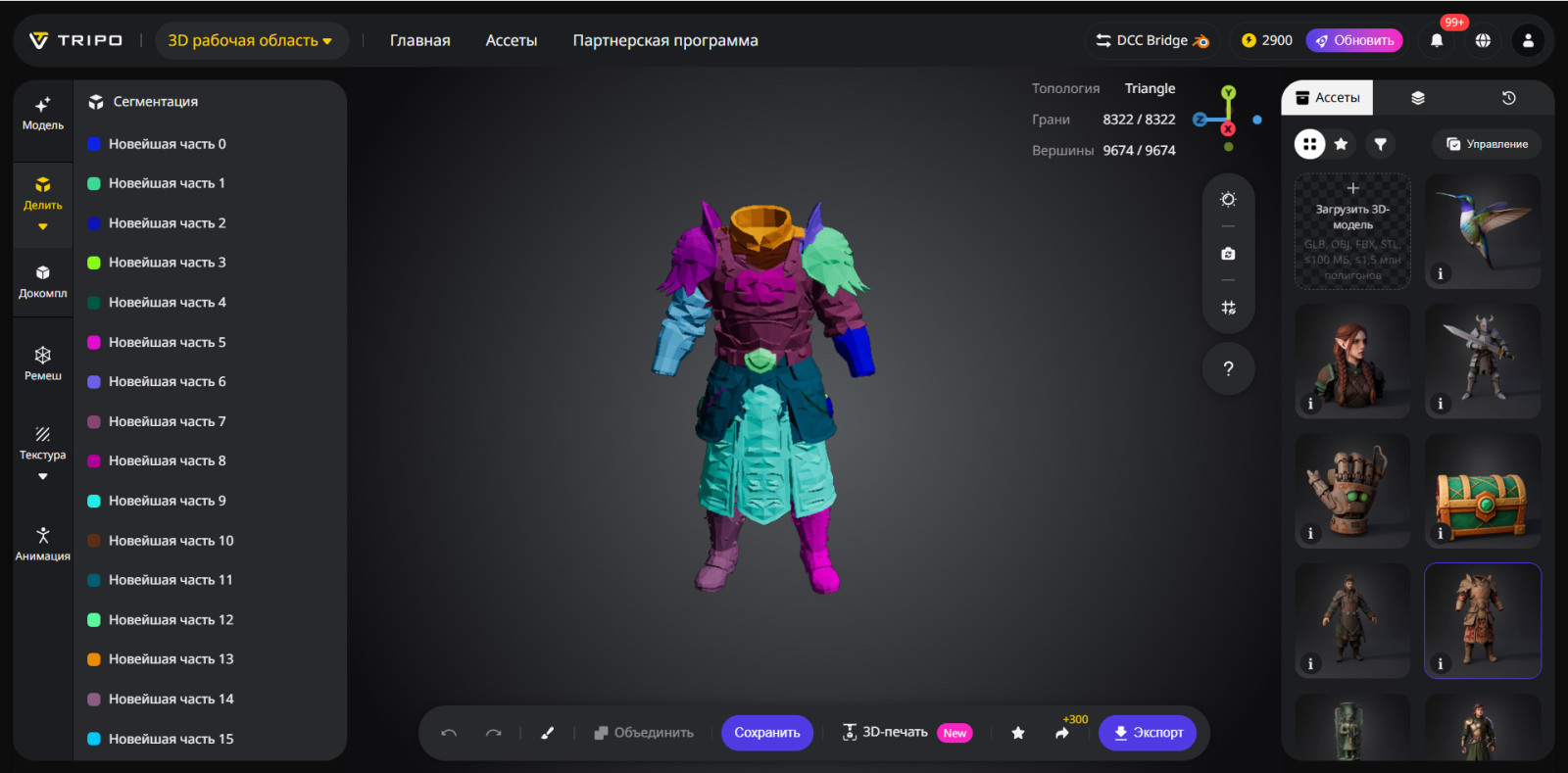The width and height of the screenshot is (1568, 773).
Task: Click the lighting settings sun icon
Action: click(x=1228, y=200)
